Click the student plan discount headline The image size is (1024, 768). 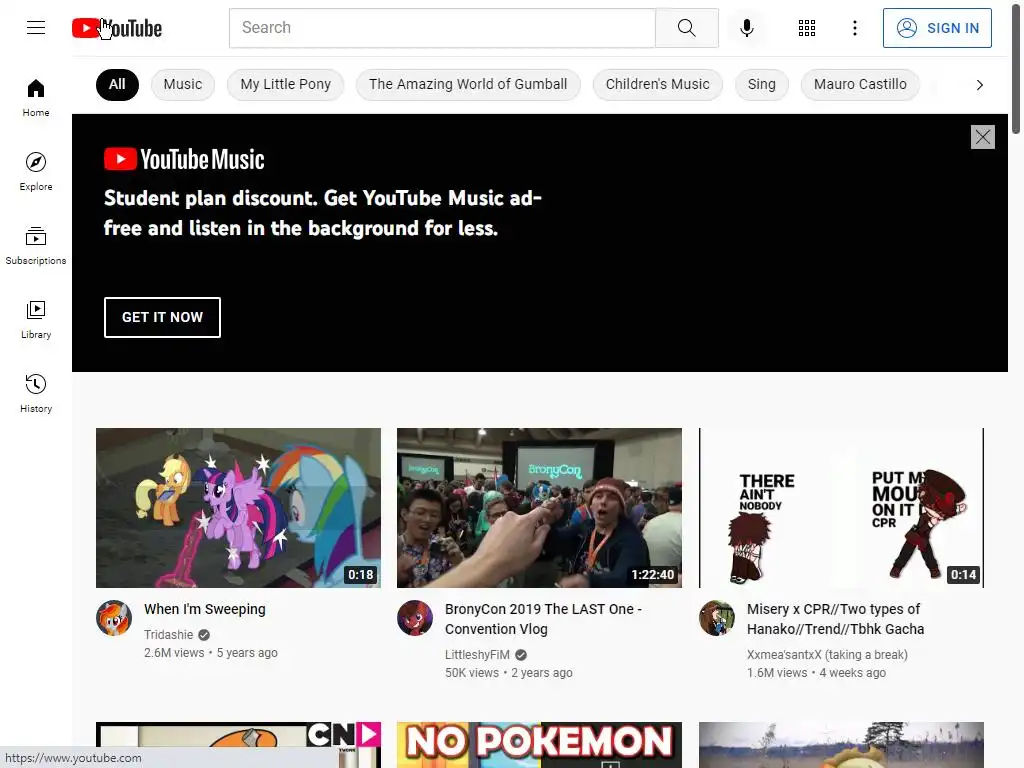pyautogui.click(x=323, y=213)
